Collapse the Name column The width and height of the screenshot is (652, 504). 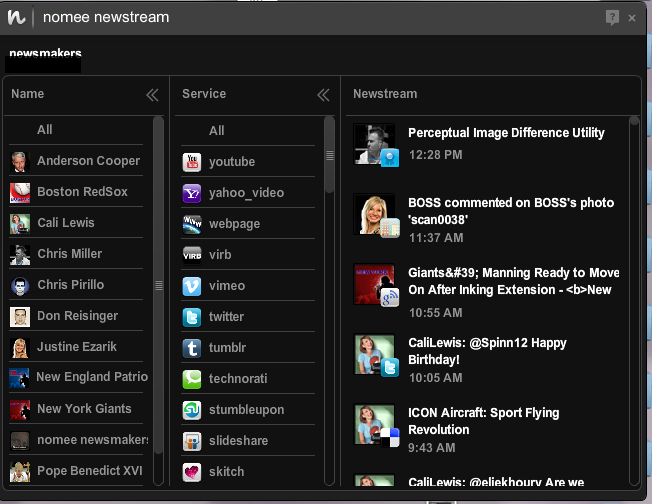pyautogui.click(x=152, y=95)
